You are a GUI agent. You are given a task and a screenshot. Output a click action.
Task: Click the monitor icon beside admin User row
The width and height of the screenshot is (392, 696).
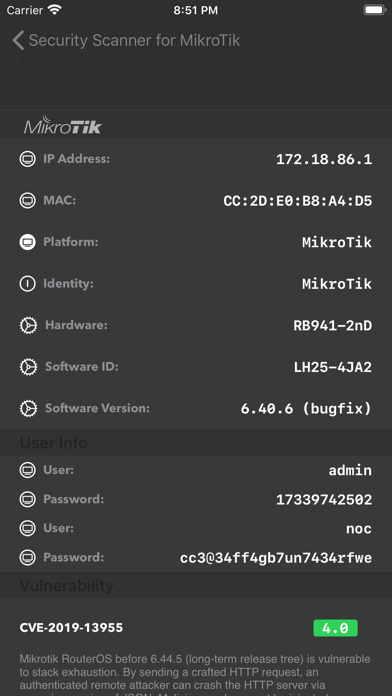(28, 470)
